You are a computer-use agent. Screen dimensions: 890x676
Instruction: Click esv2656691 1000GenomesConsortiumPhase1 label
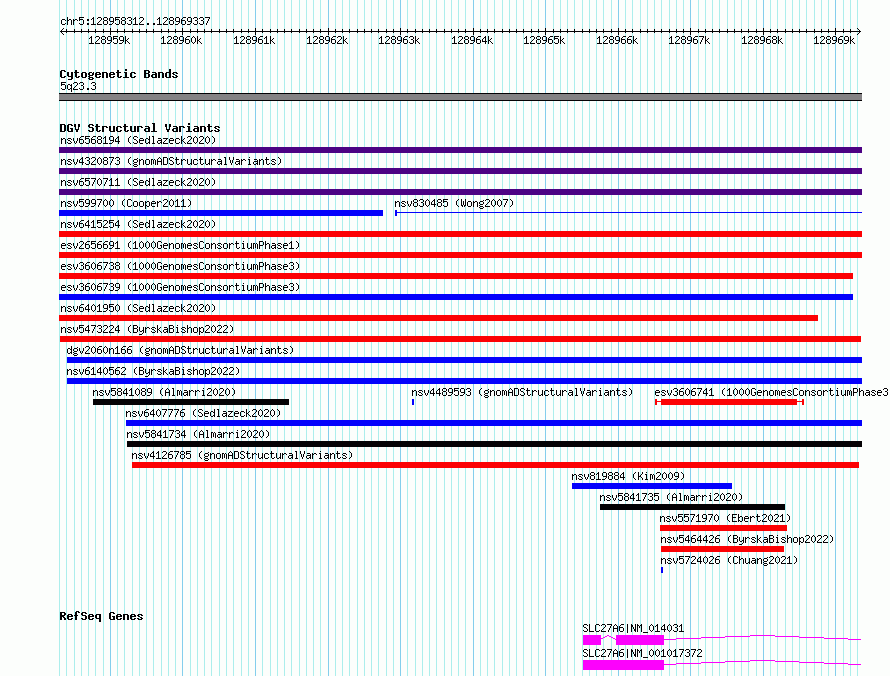(x=180, y=245)
